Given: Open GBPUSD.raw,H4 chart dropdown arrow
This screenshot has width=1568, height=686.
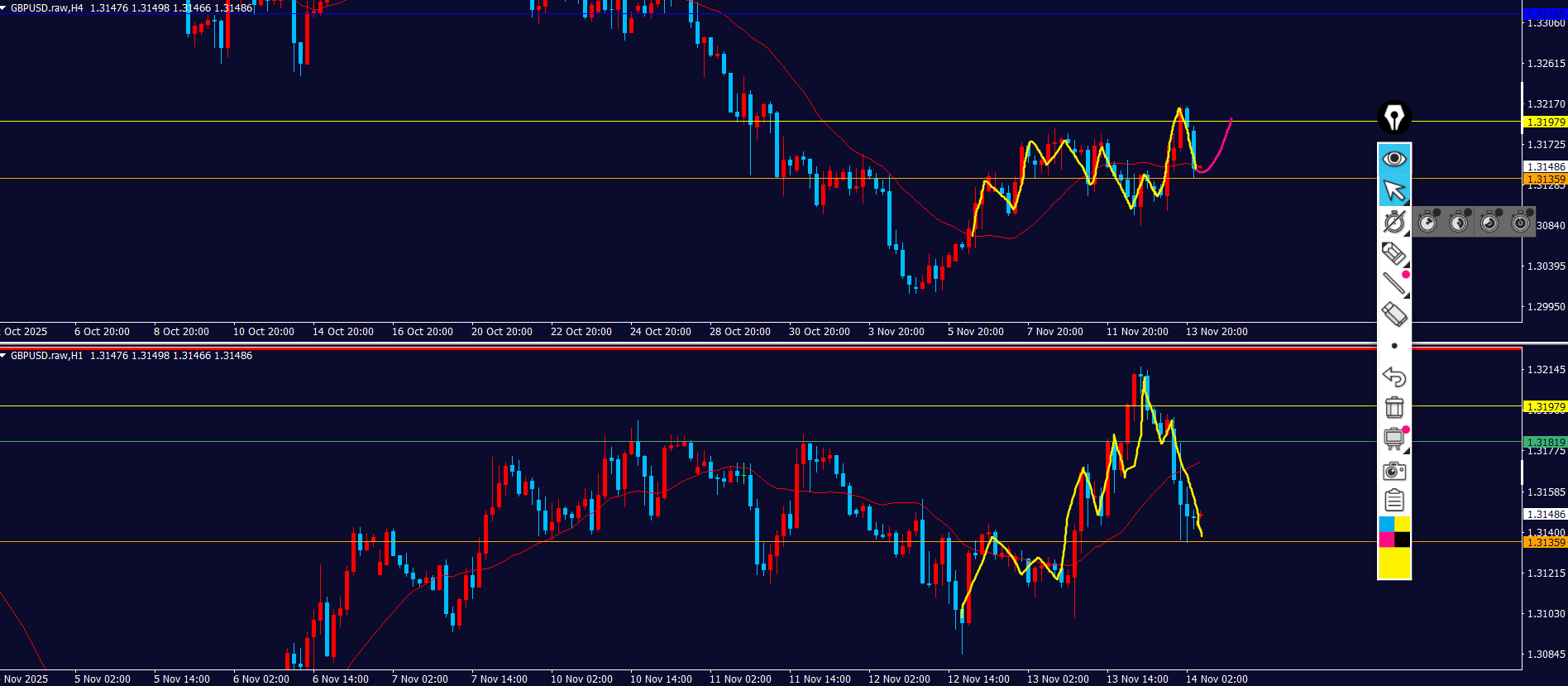Looking at the screenshot, I should tap(4, 8).
